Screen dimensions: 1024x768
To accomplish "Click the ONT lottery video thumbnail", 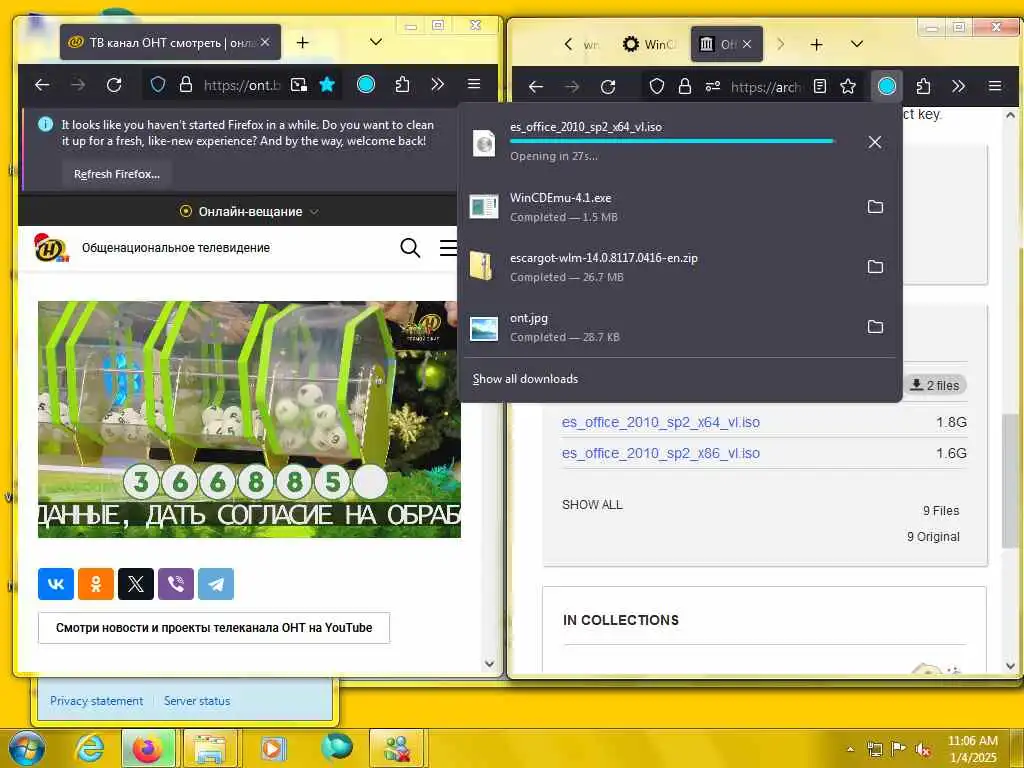I will pos(249,419).
